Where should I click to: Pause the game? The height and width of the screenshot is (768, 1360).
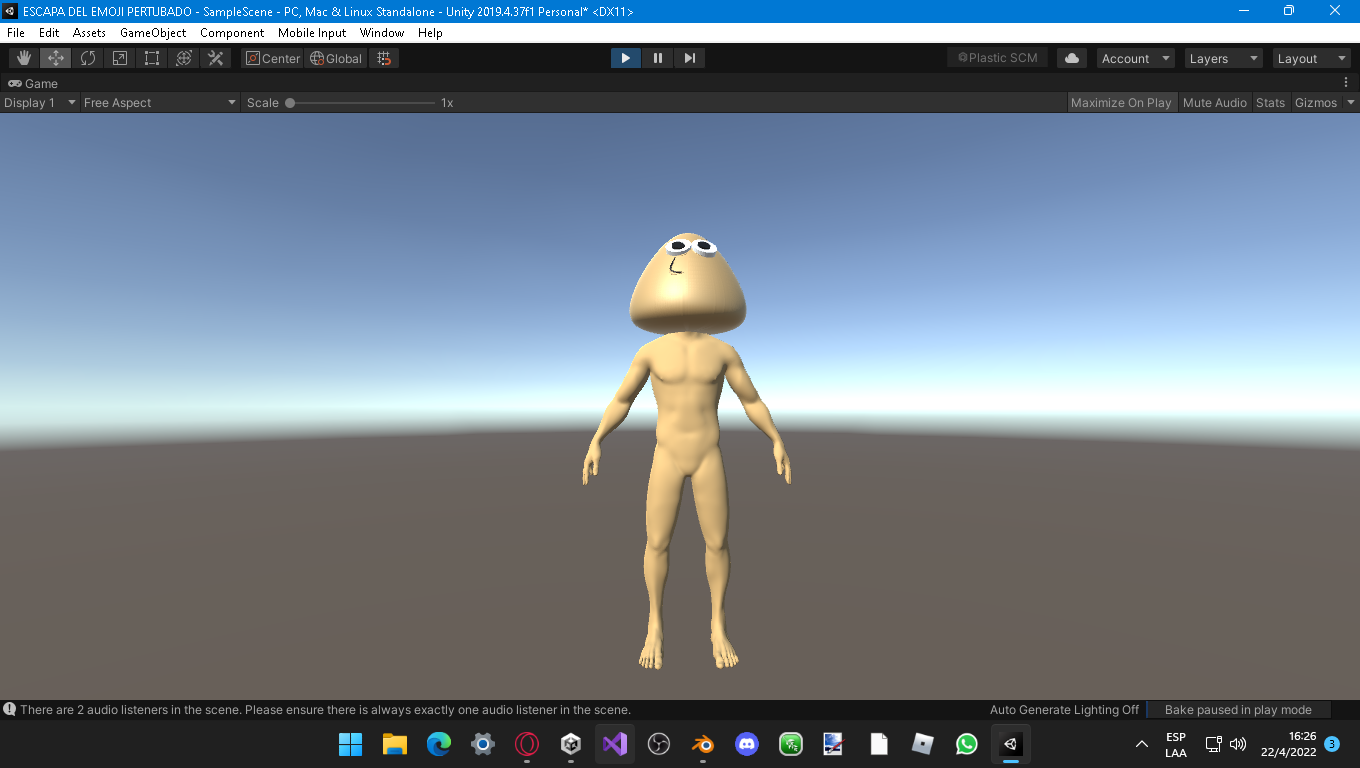(x=658, y=58)
